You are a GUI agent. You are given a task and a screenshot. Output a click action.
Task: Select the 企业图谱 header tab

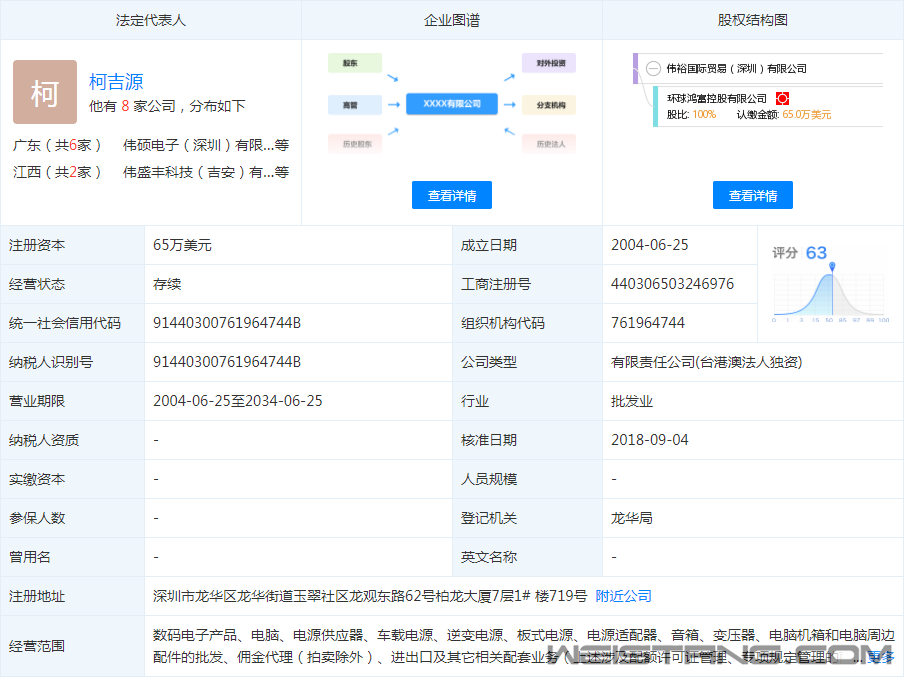[x=452, y=20]
